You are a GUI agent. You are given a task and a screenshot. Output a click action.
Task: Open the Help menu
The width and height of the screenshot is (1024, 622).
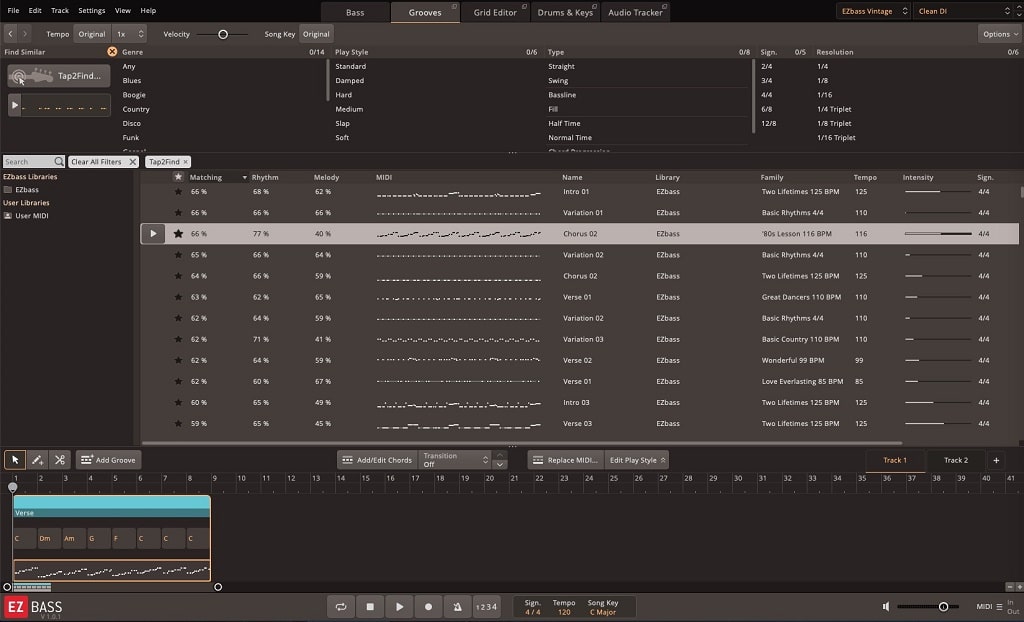[x=148, y=10]
